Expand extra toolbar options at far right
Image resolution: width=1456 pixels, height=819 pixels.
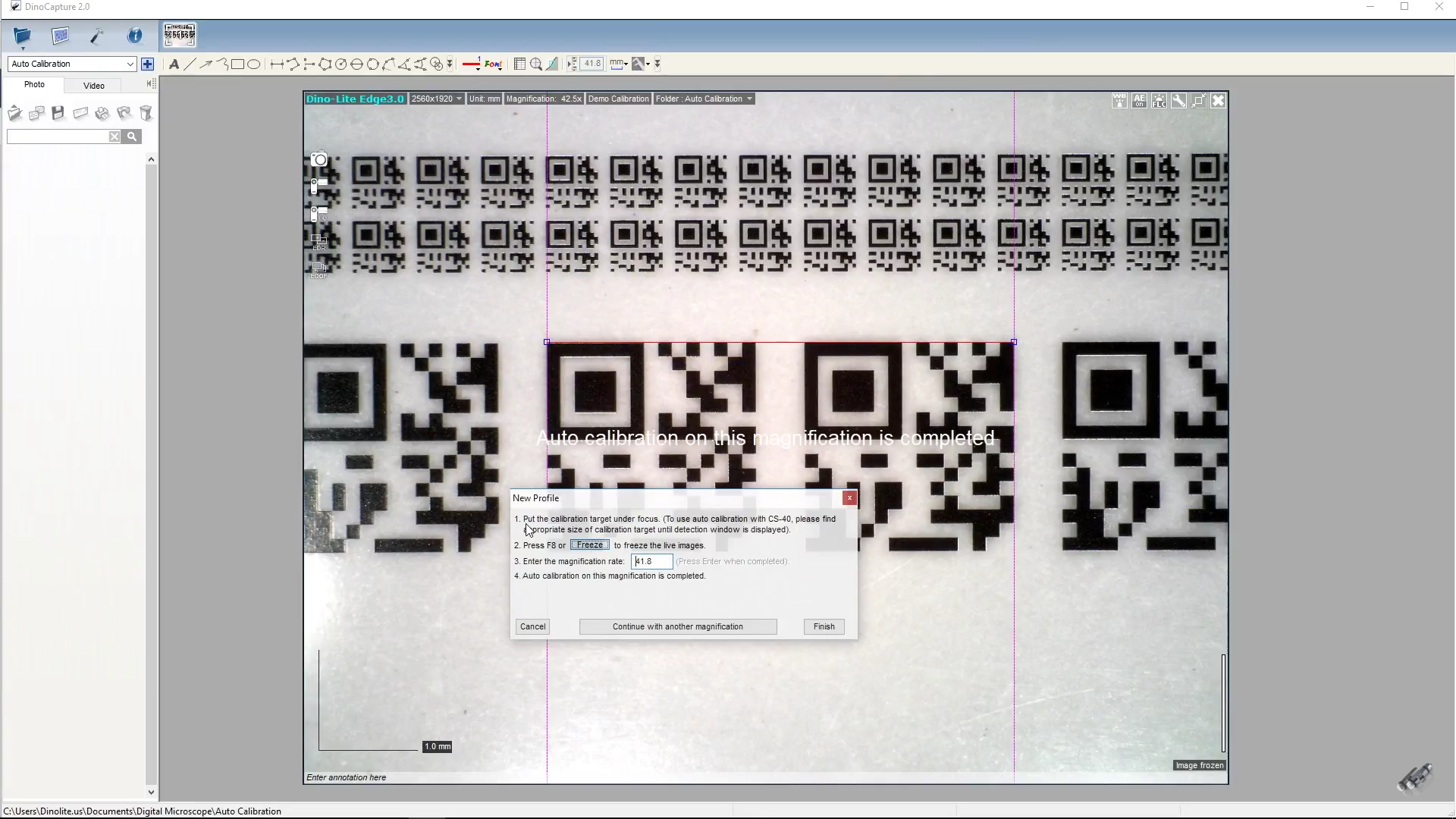[x=657, y=64]
